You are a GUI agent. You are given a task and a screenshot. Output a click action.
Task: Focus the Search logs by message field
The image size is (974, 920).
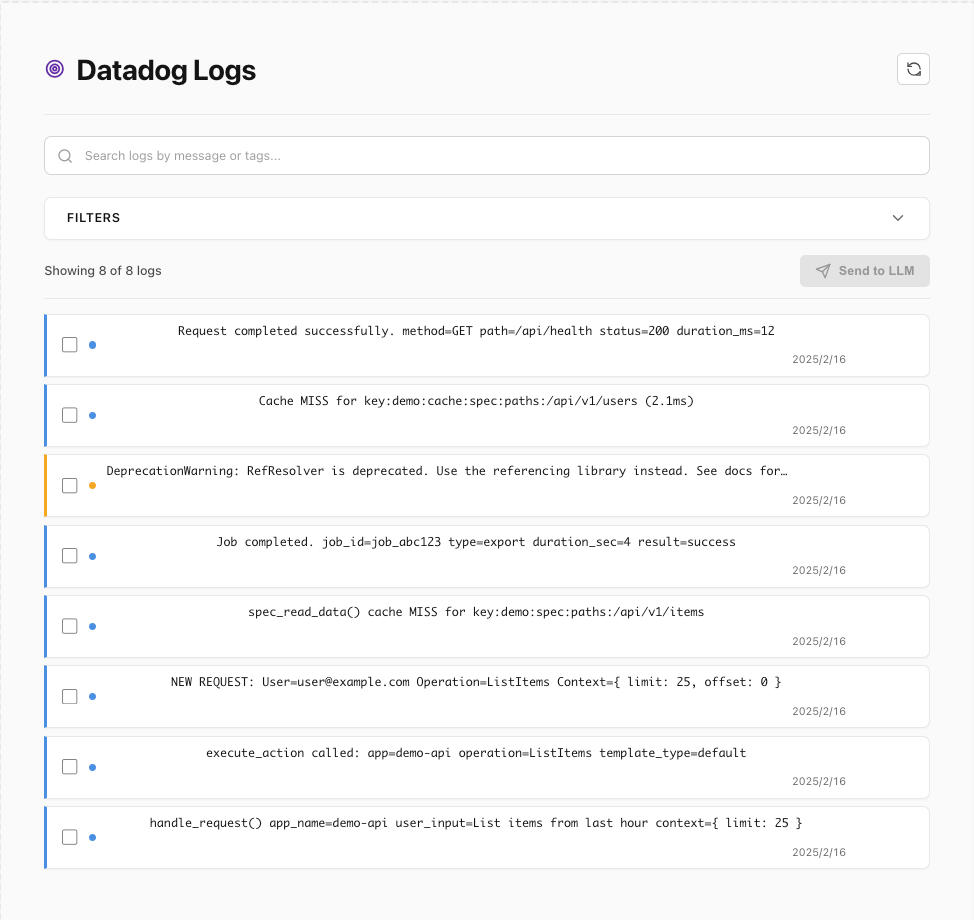pyautogui.click(x=487, y=156)
